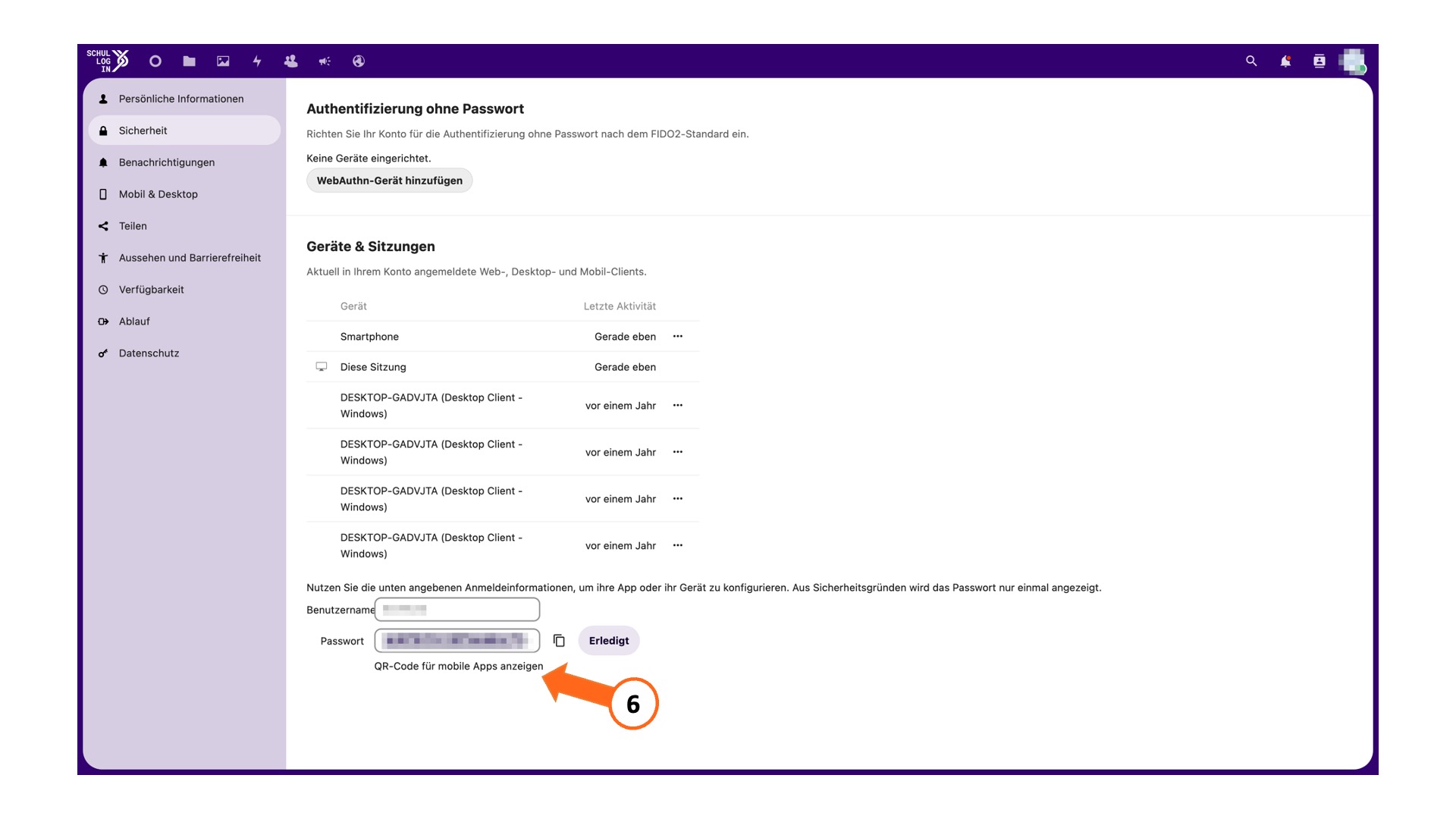Click the Passwort input field

(x=457, y=641)
